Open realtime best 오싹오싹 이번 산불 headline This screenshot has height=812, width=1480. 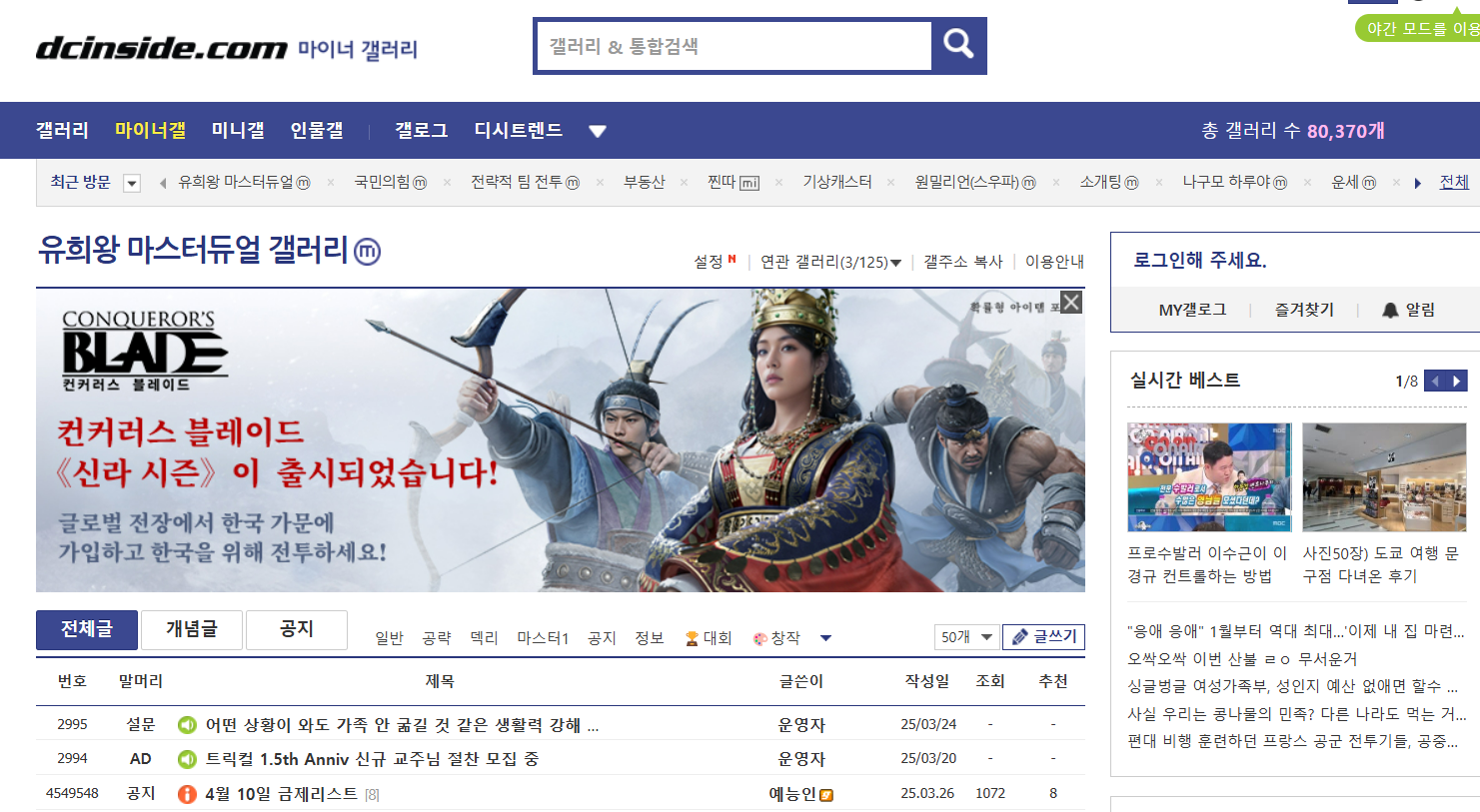tap(1242, 659)
